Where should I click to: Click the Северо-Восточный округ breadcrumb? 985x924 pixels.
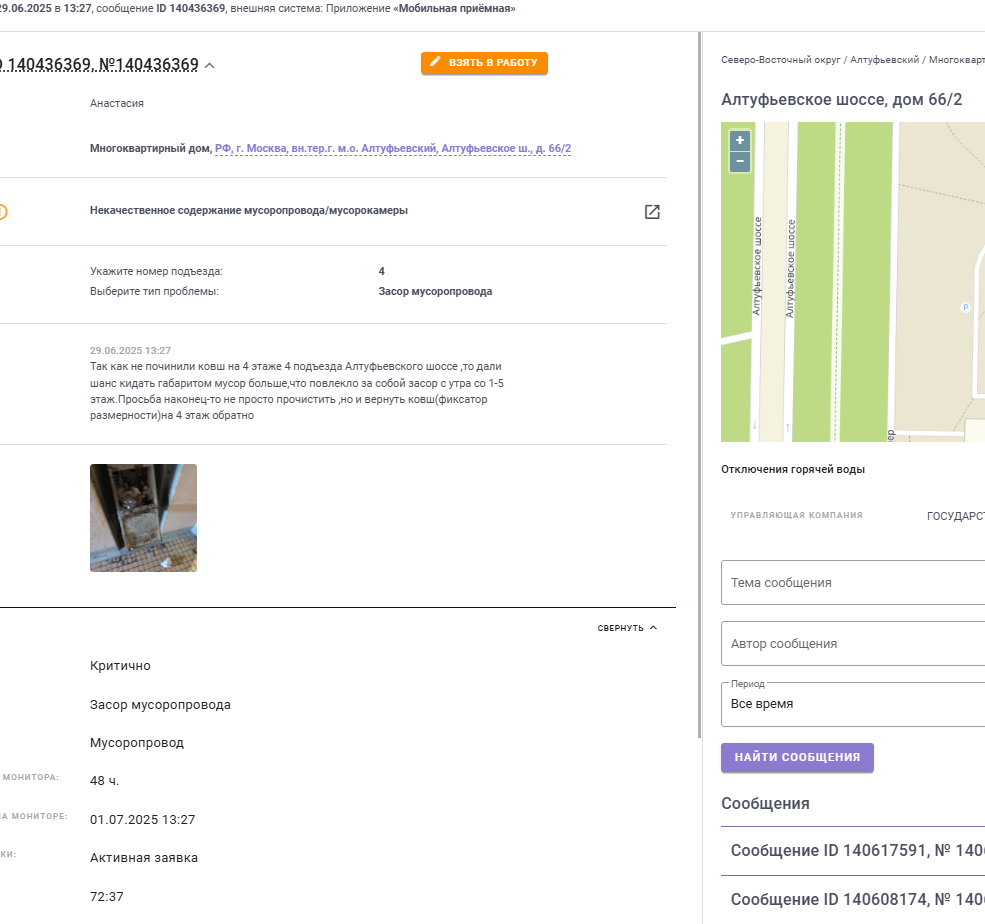point(781,60)
